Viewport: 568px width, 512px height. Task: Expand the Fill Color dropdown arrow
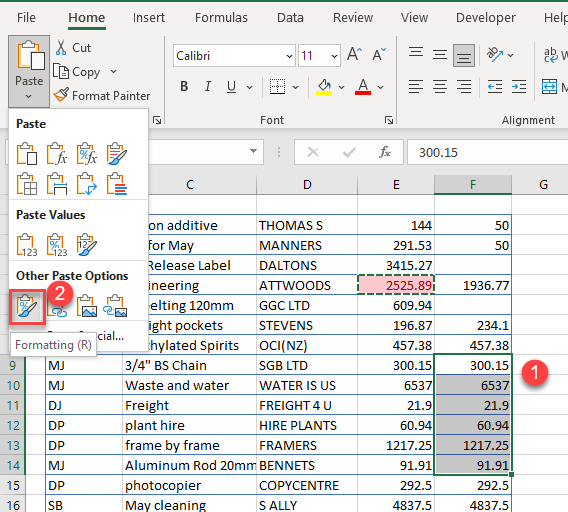click(341, 87)
